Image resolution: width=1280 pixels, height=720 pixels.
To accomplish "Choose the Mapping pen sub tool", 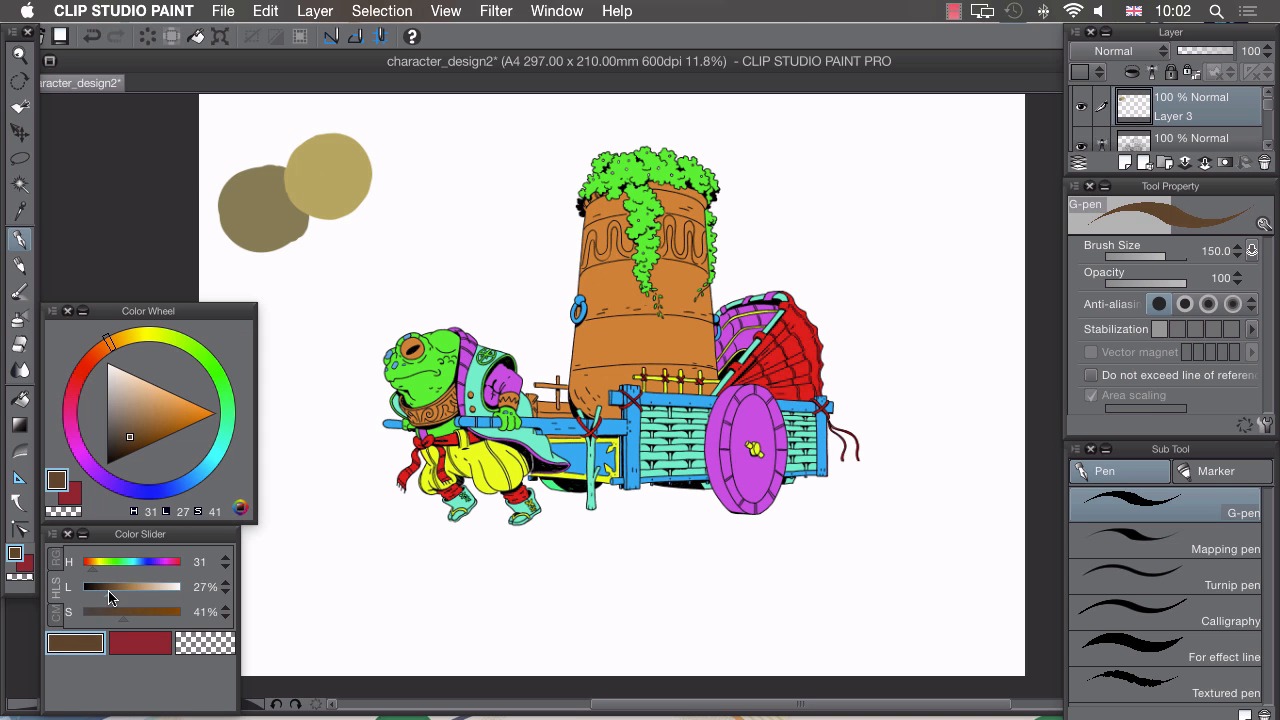I will (1166, 542).
